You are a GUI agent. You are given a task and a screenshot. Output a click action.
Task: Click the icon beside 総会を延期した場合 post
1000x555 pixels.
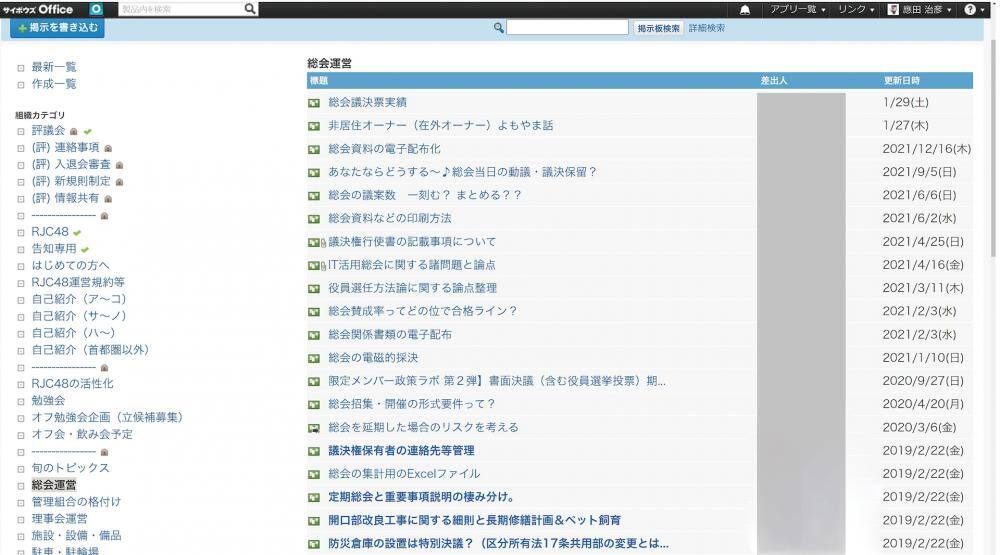pyautogui.click(x=314, y=428)
